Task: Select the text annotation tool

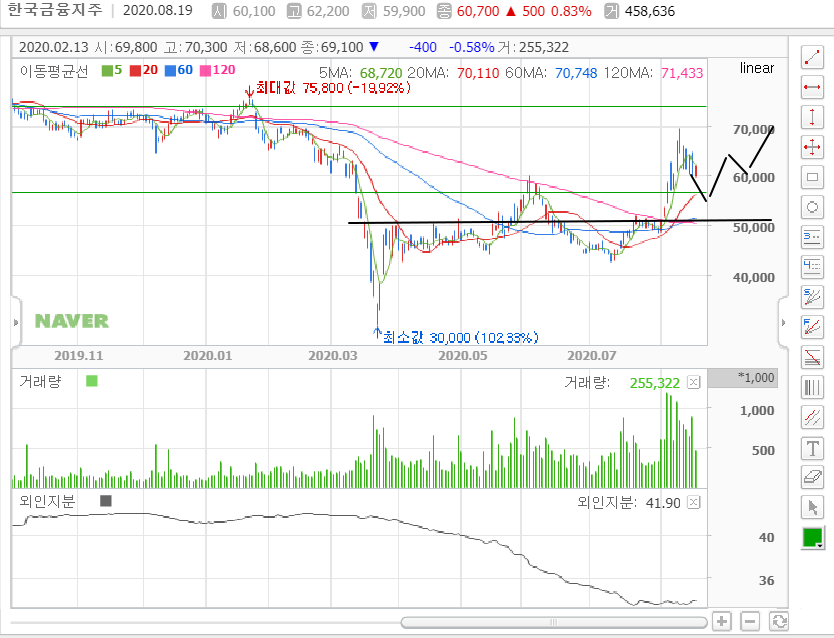Action: tap(812, 448)
